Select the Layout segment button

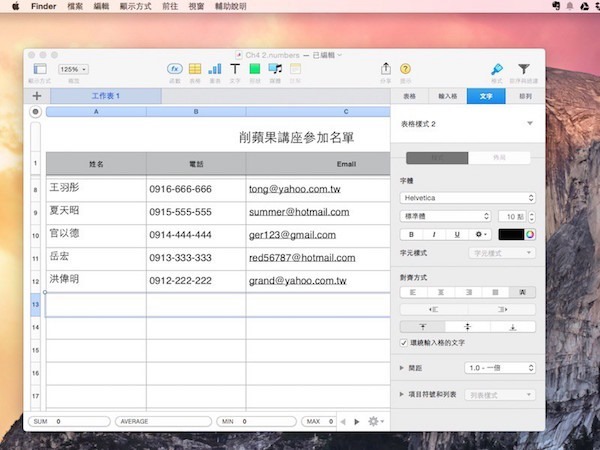pos(499,158)
